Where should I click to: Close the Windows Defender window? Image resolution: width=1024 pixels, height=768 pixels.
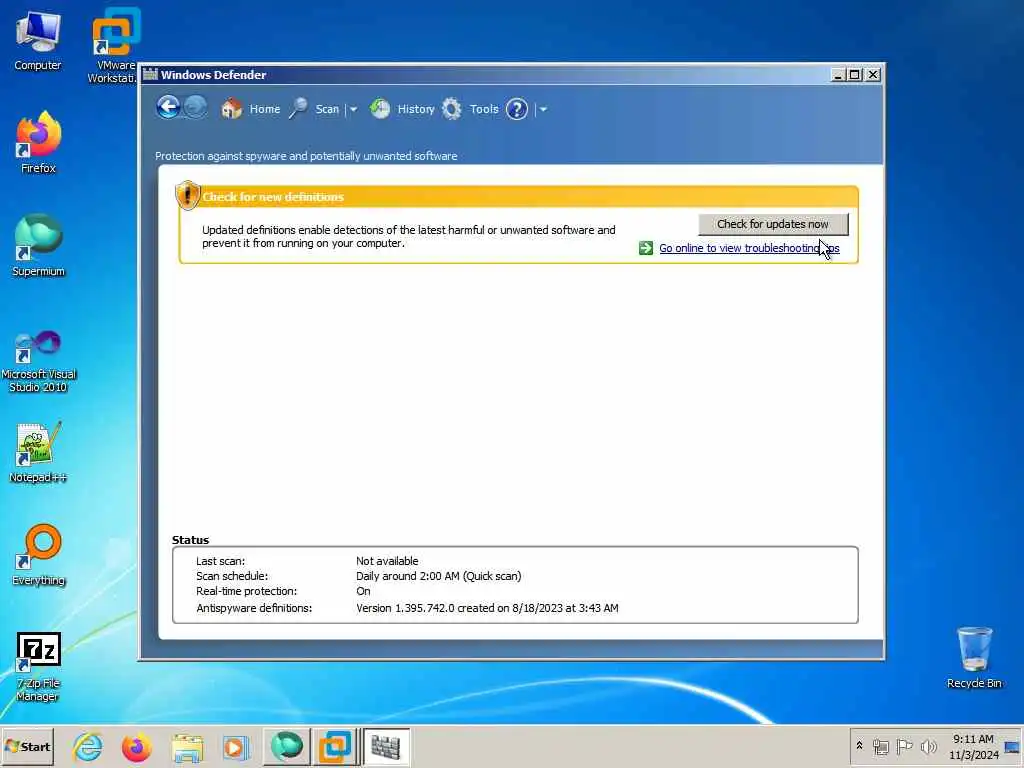click(872, 74)
